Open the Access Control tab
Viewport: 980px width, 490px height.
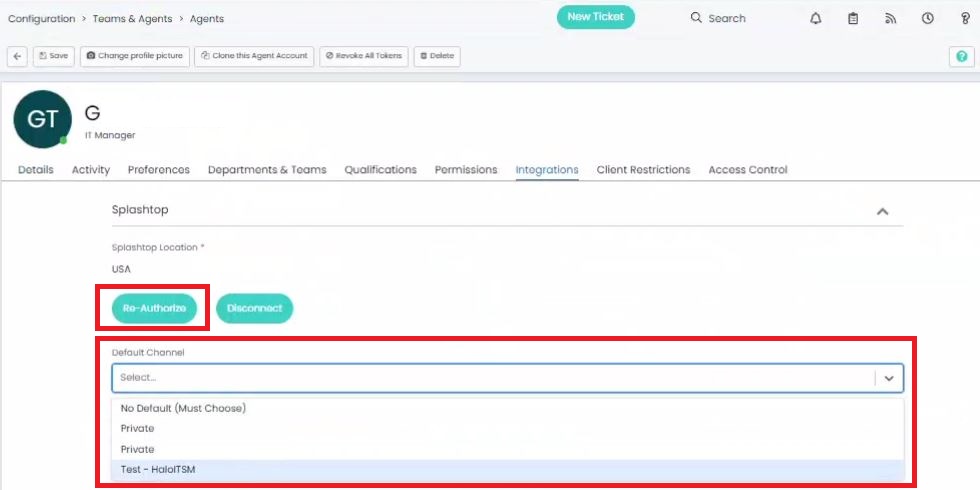[x=748, y=170]
